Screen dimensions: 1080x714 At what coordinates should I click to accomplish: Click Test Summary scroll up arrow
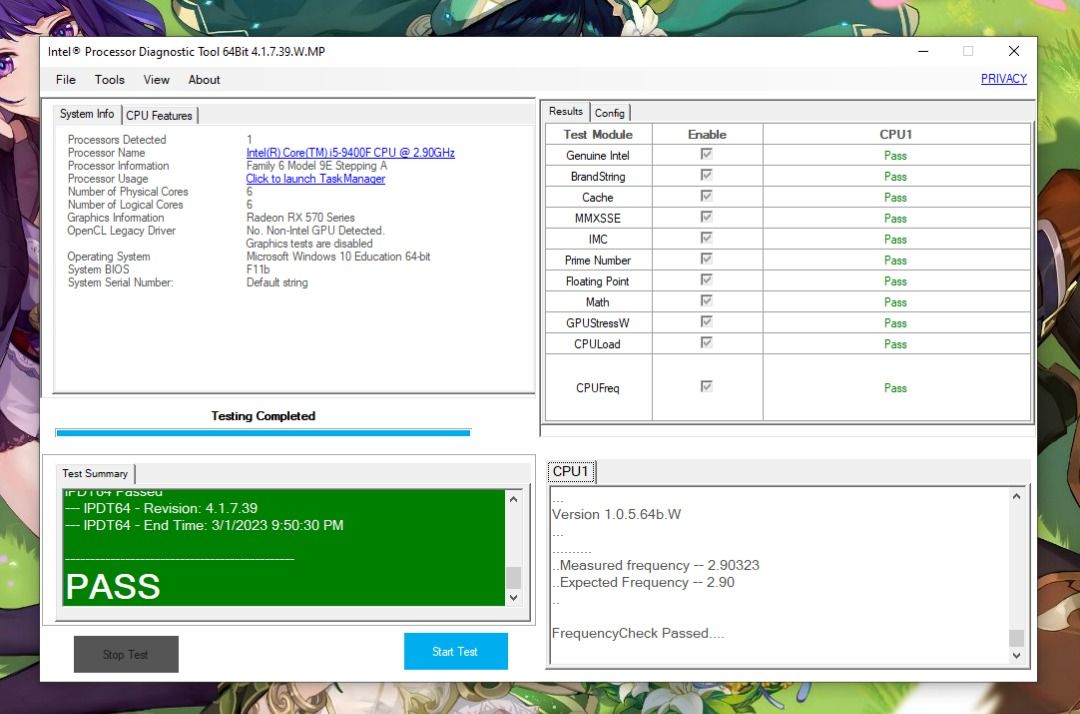(513, 498)
